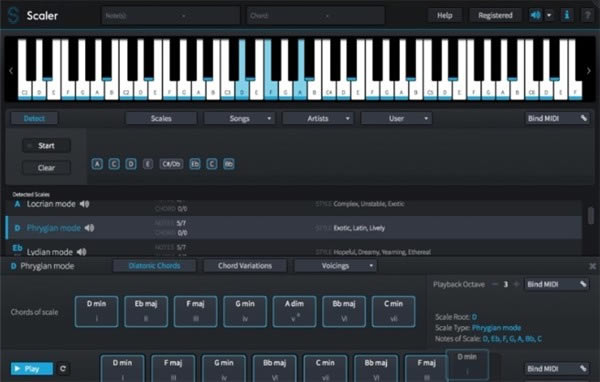This screenshot has height=382, width=600.
Task: Open the audio options arrow beside speaker
Action: click(549, 15)
